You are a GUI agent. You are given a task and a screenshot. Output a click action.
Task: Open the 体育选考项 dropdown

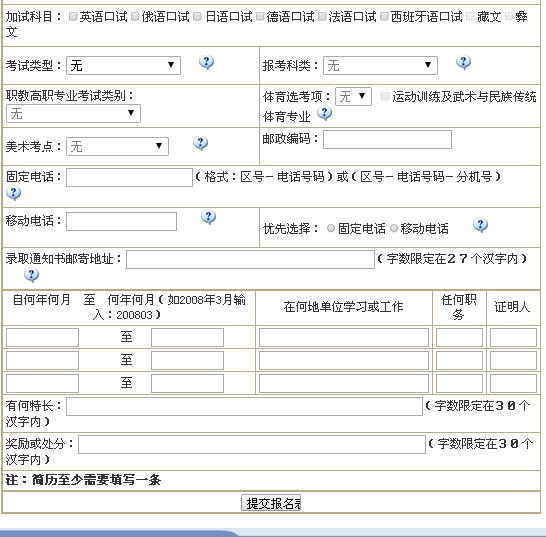(x=353, y=96)
